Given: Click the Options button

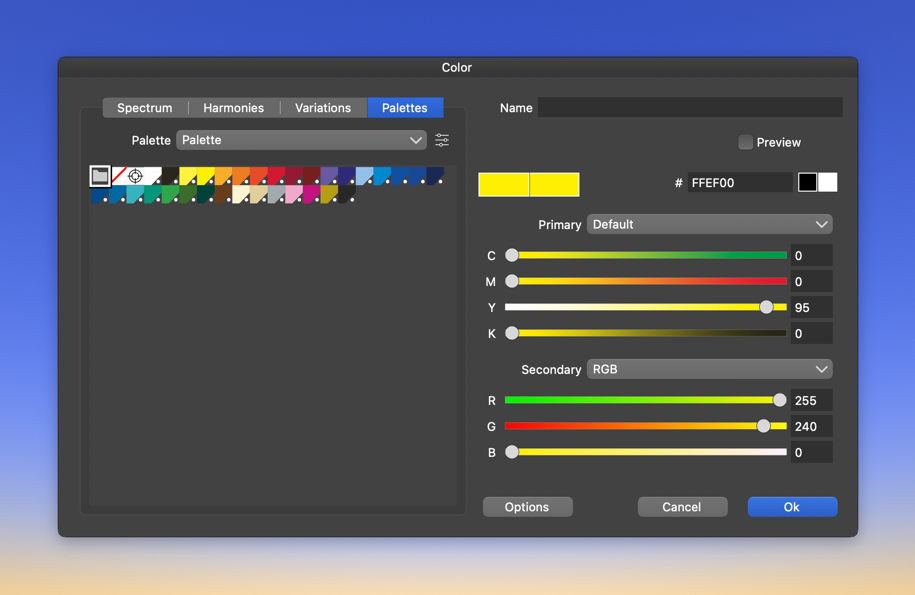Looking at the screenshot, I should (x=527, y=507).
